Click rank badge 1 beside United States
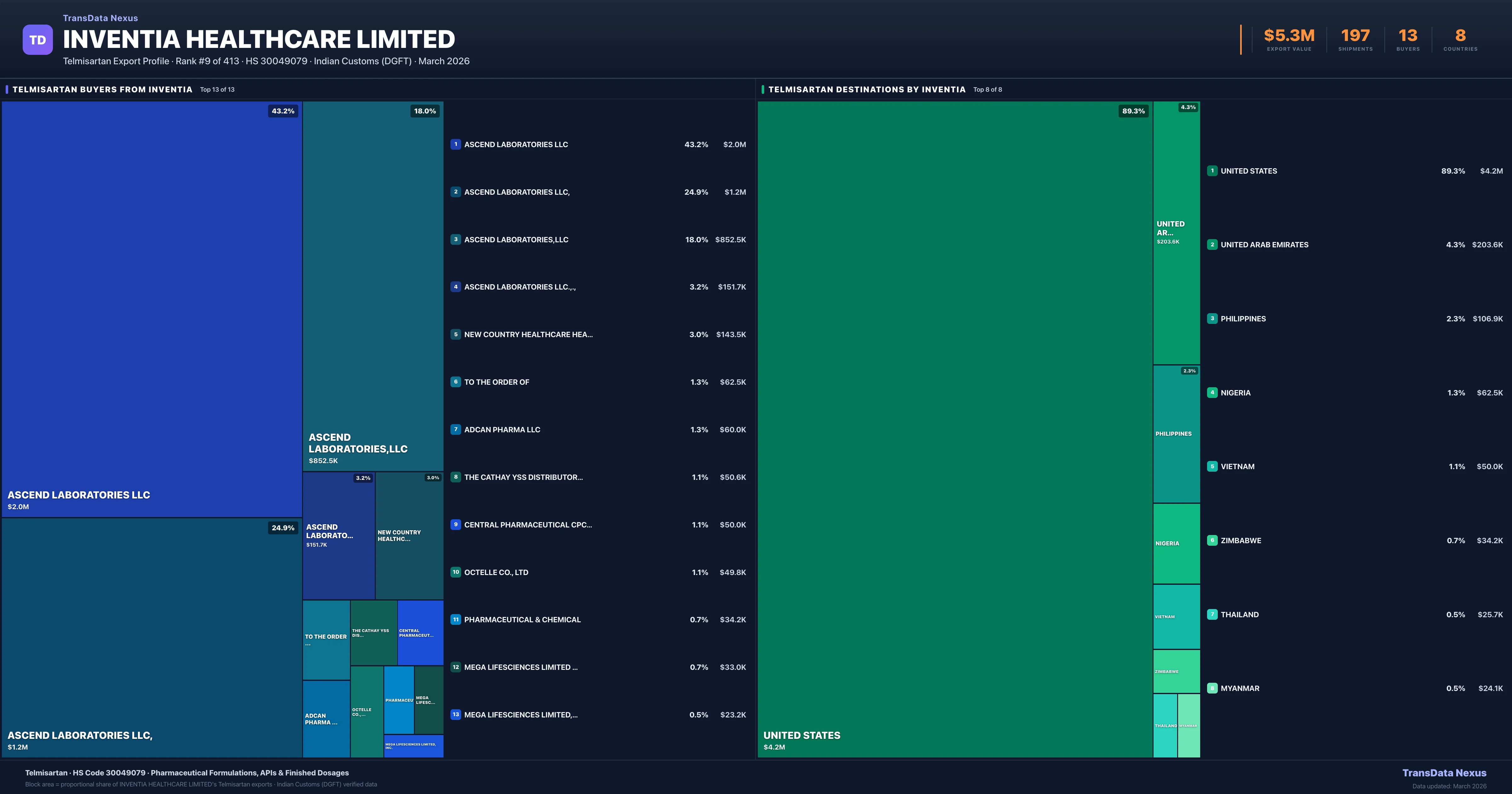This screenshot has width=1512, height=794. [1212, 171]
